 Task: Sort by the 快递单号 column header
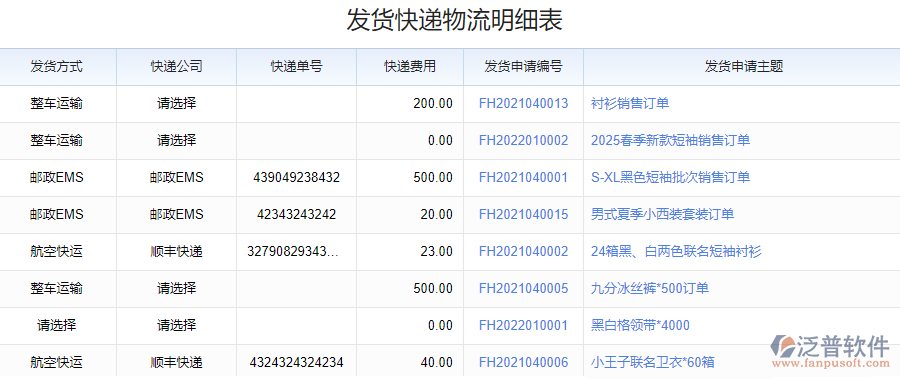(x=297, y=67)
